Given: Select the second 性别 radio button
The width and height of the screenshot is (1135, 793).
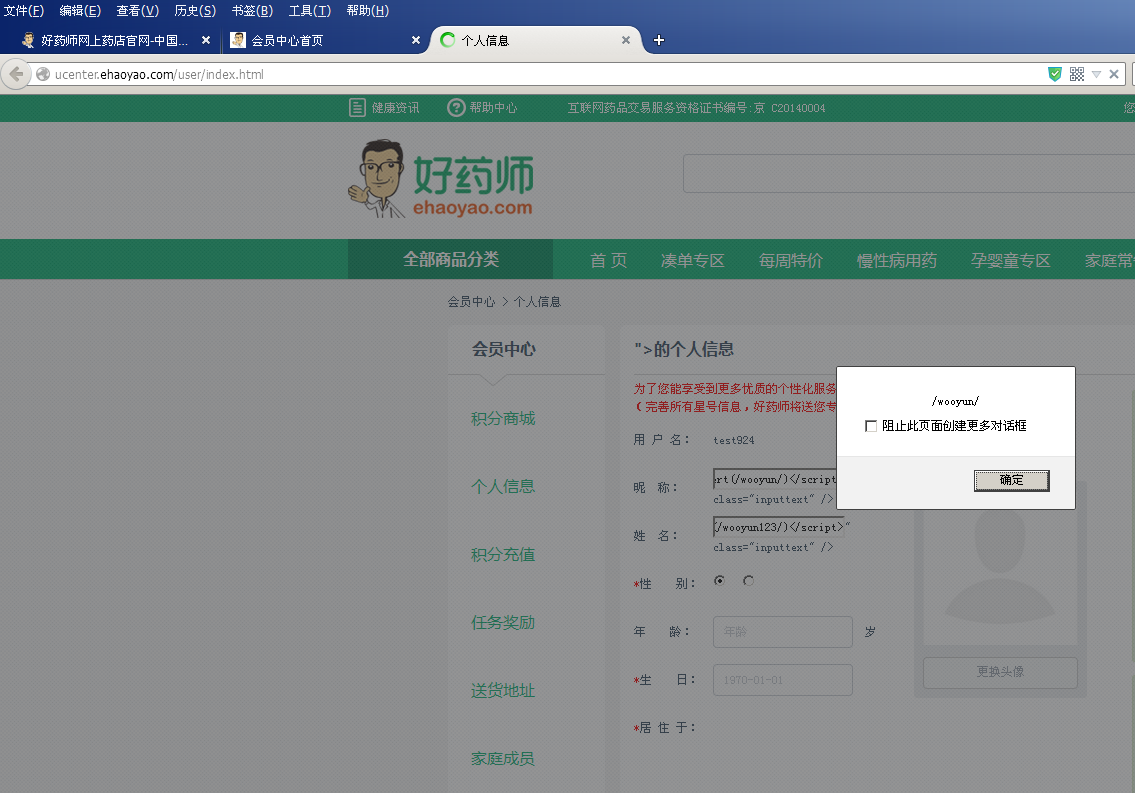Looking at the screenshot, I should point(748,580).
